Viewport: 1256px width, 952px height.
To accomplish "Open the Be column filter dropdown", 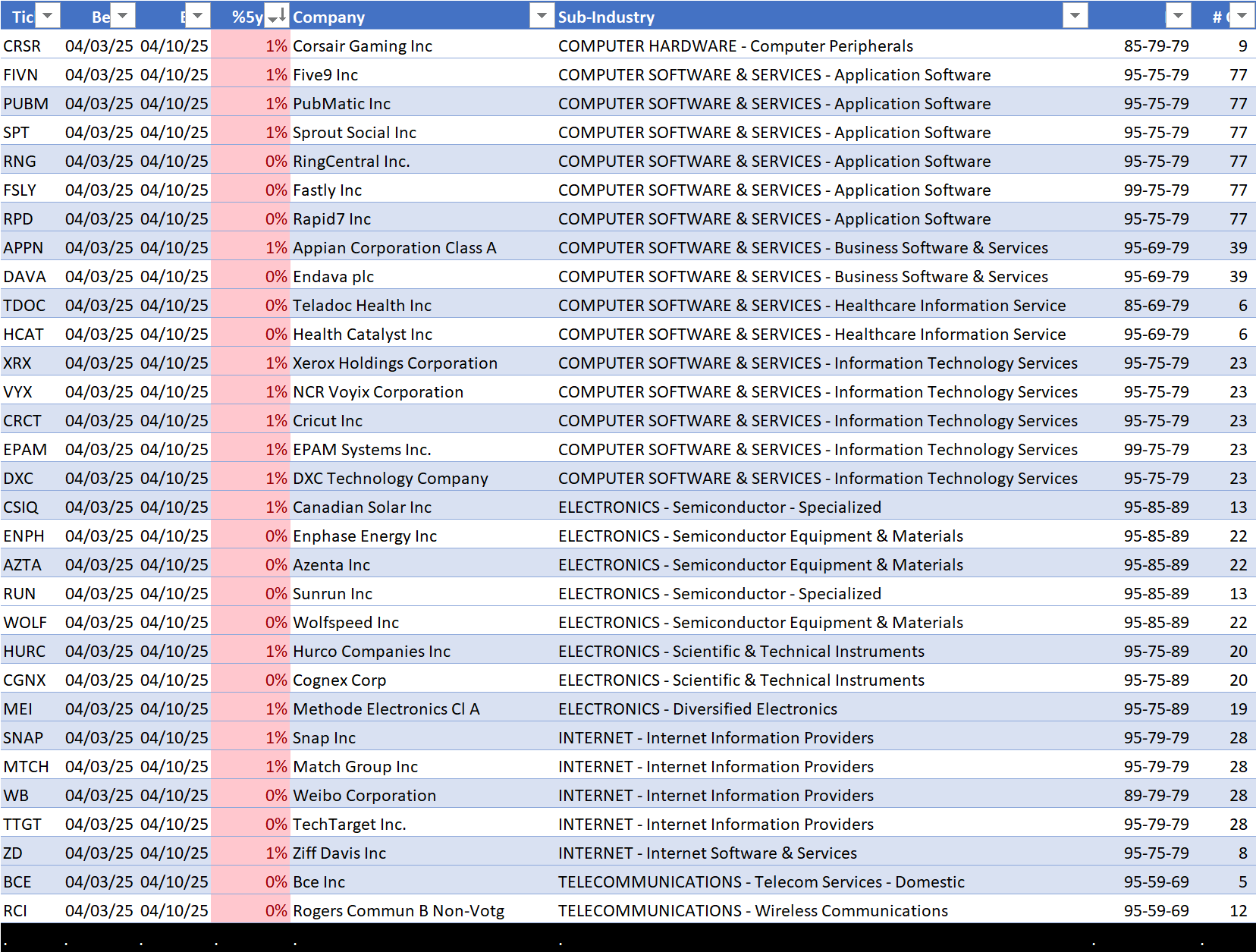I will click(x=122, y=16).
